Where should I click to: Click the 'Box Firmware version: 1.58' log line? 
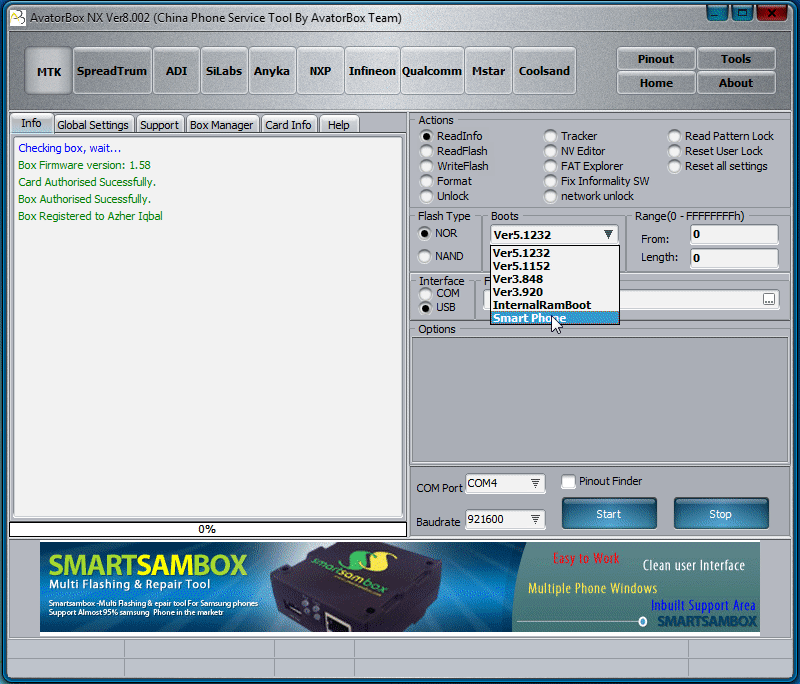(x=84, y=165)
